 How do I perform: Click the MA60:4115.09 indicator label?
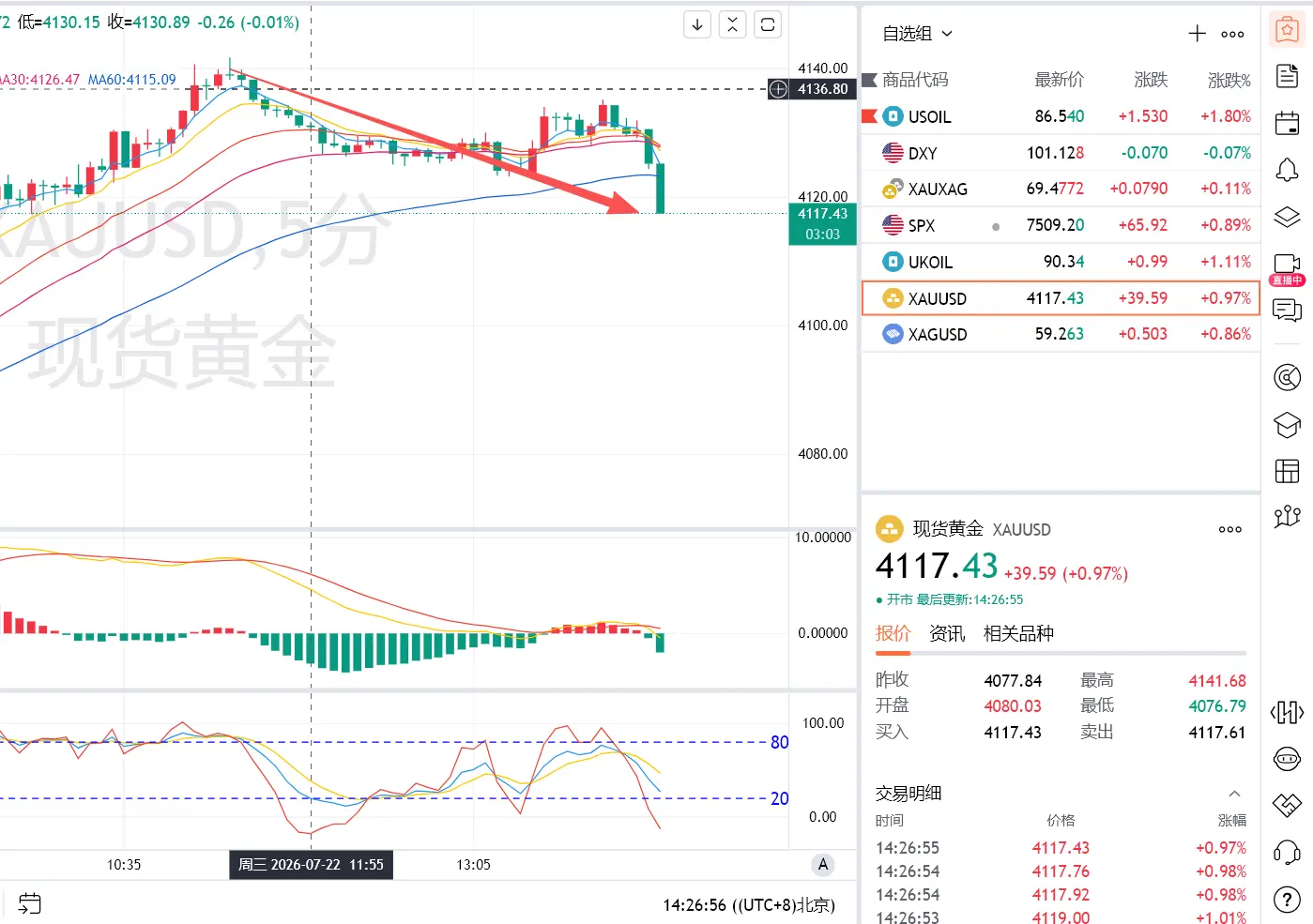131,80
